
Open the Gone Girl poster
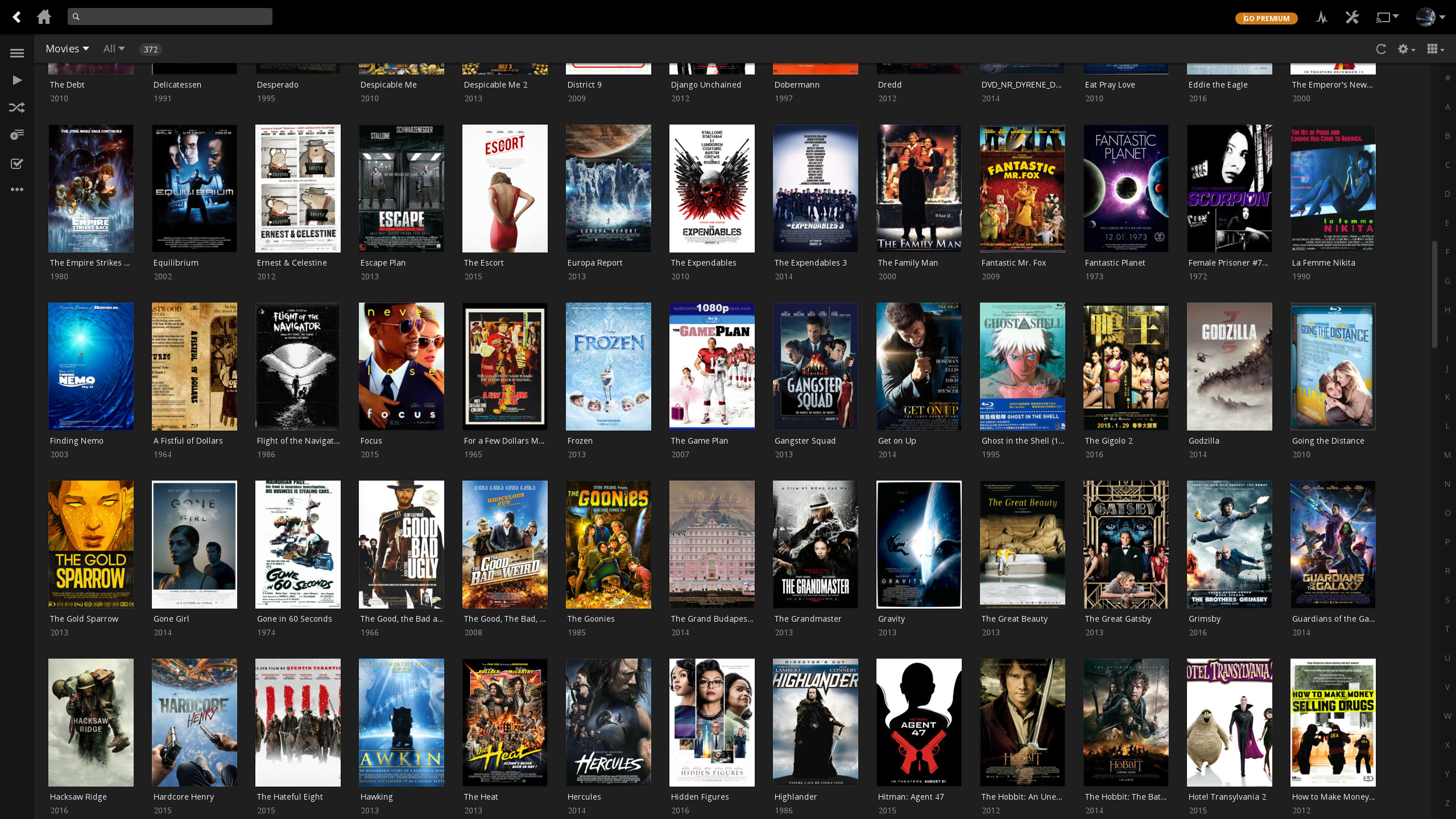point(195,544)
